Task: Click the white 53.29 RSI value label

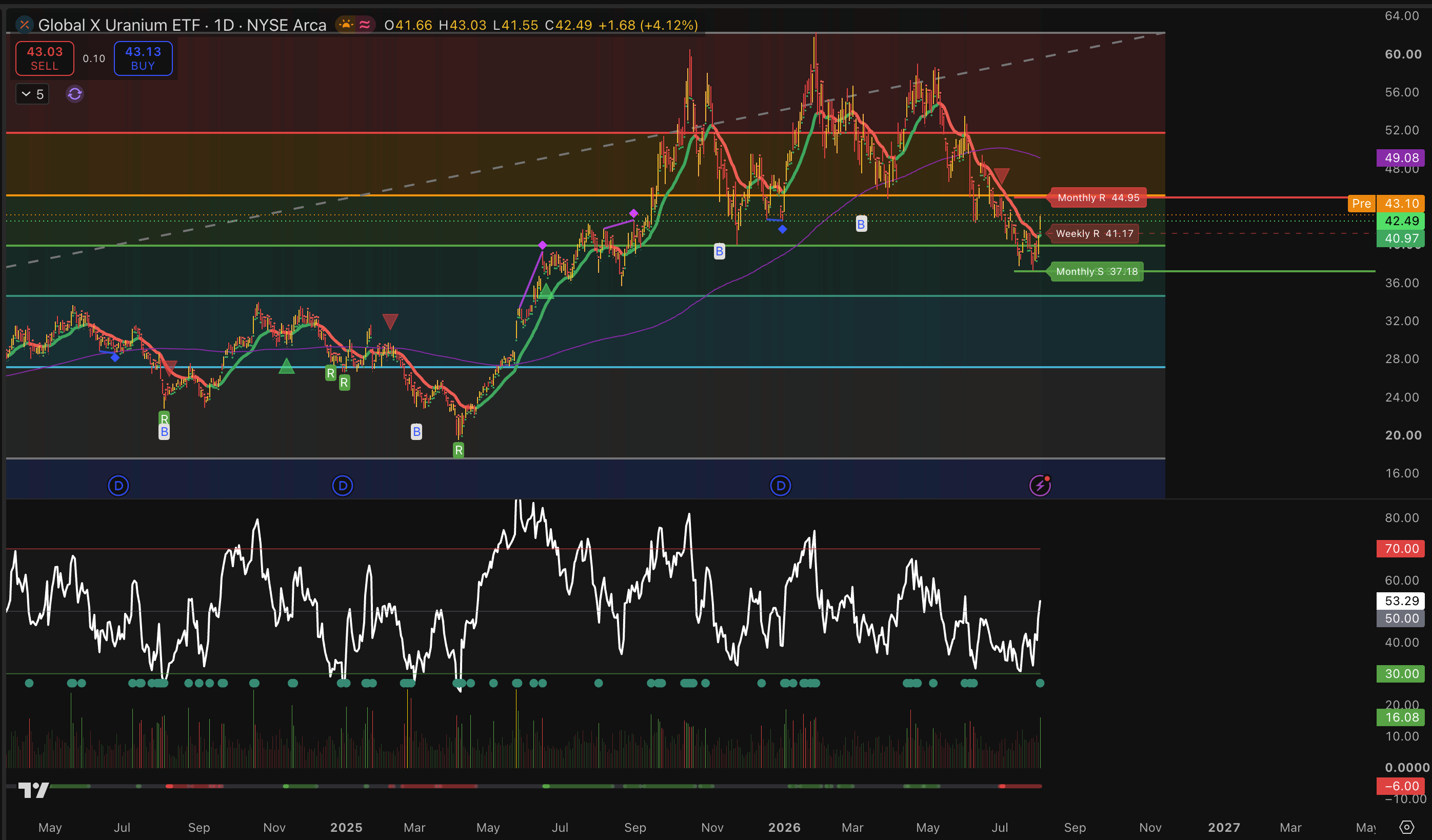Action: click(x=1401, y=601)
